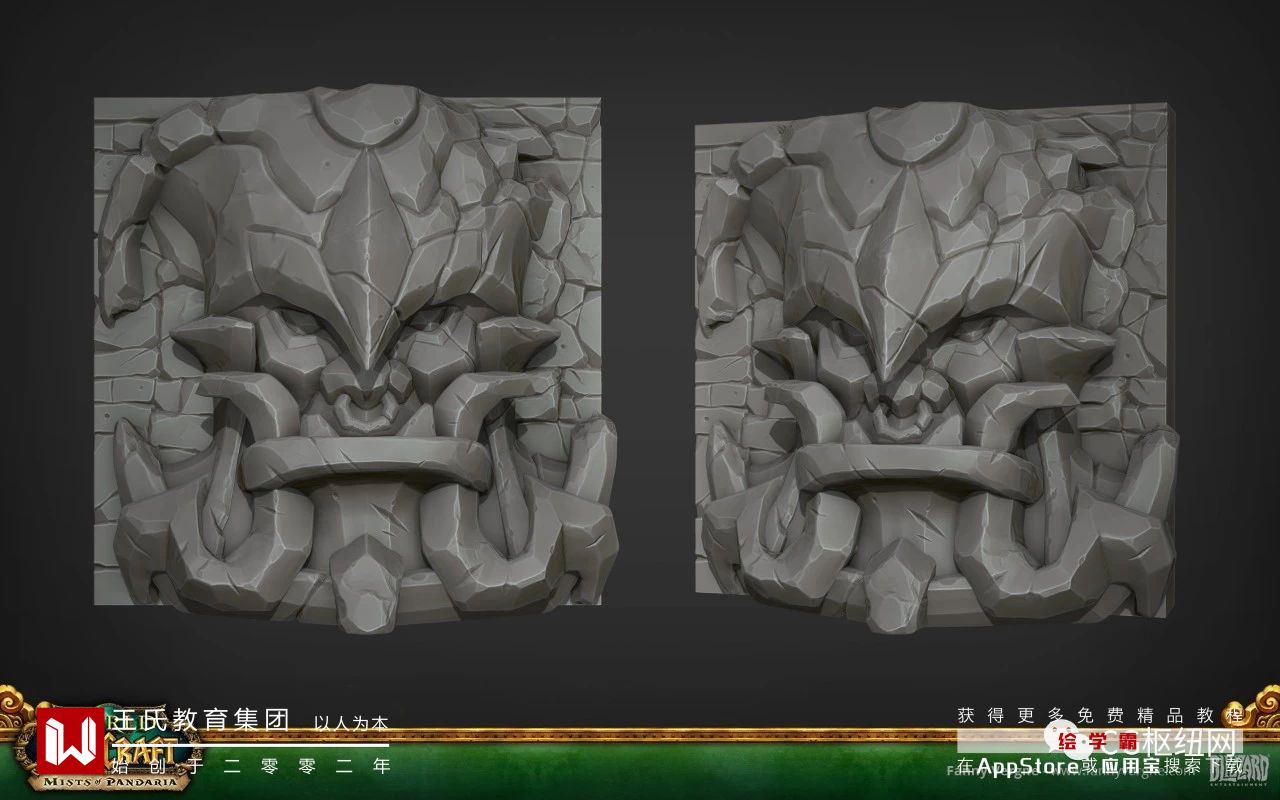Click the text "获得更多免费精品教程"
The width and height of the screenshot is (1280, 800).
coord(1100,715)
